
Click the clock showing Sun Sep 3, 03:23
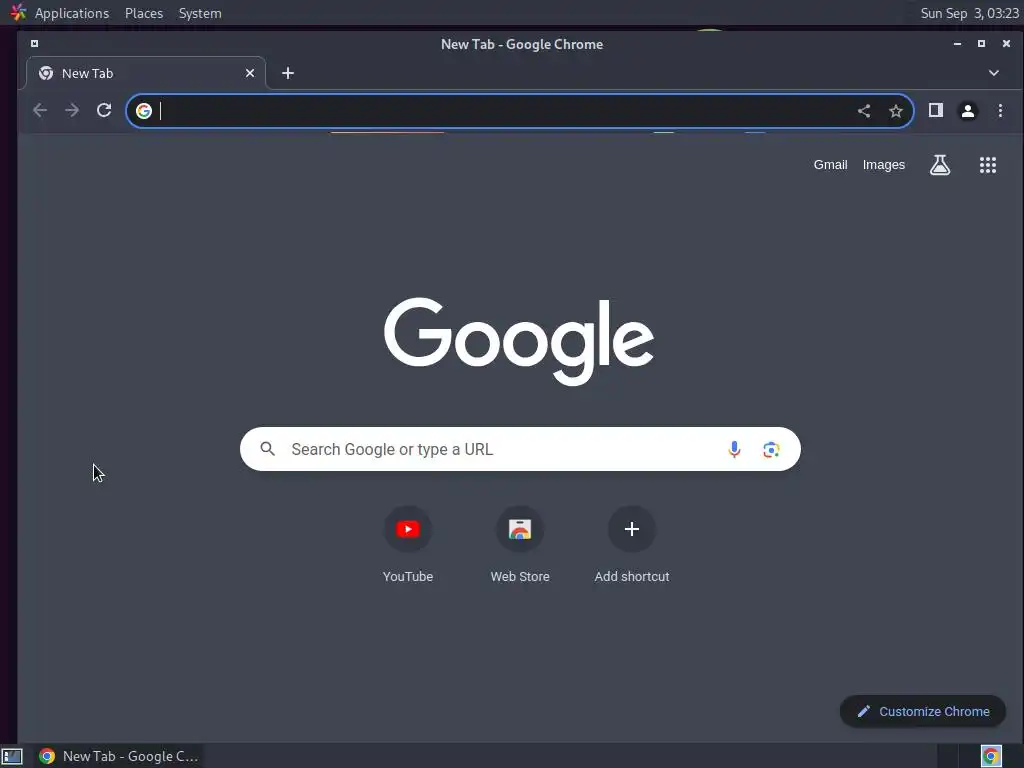[969, 13]
